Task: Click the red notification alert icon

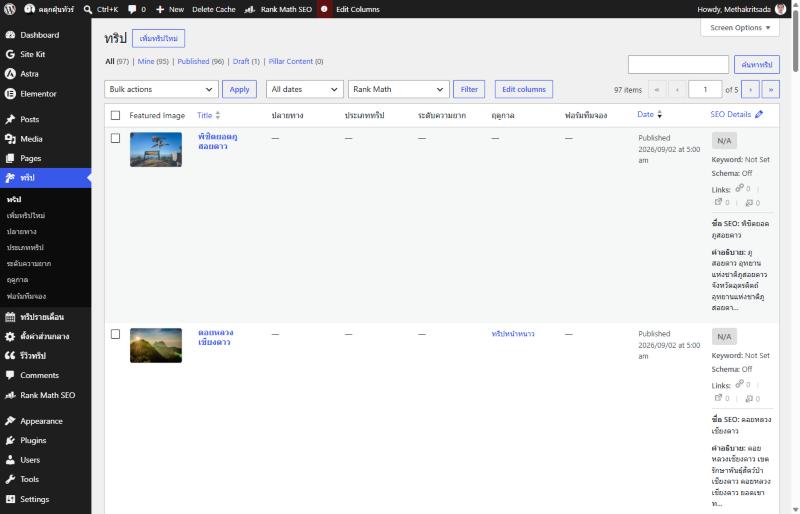Action: [x=324, y=9]
